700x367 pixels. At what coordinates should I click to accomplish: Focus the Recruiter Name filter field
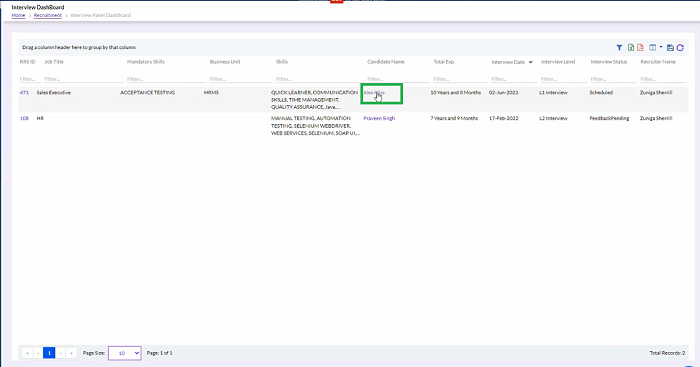663,79
